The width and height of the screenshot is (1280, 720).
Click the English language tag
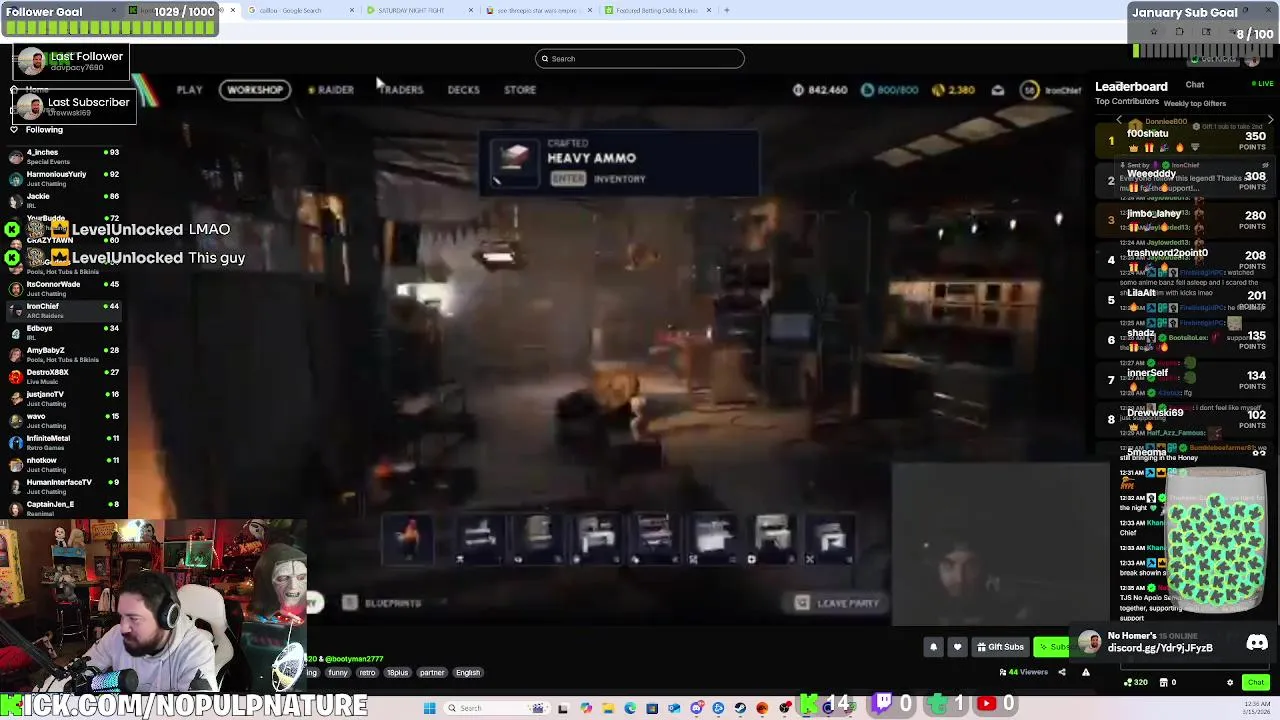[x=468, y=673]
